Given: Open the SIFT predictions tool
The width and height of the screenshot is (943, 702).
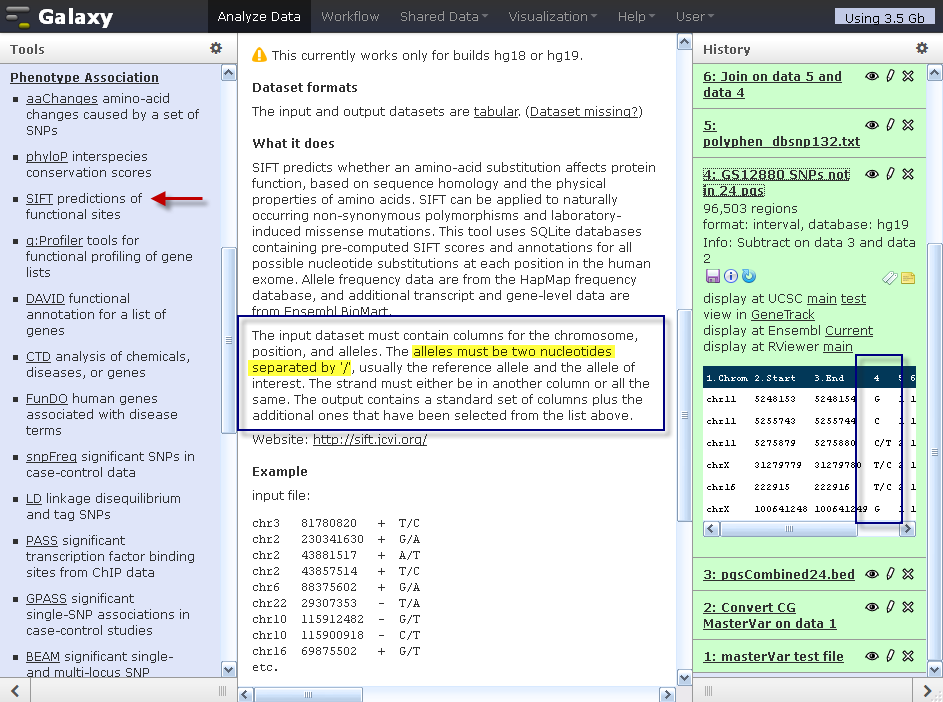Looking at the screenshot, I should [x=39, y=199].
